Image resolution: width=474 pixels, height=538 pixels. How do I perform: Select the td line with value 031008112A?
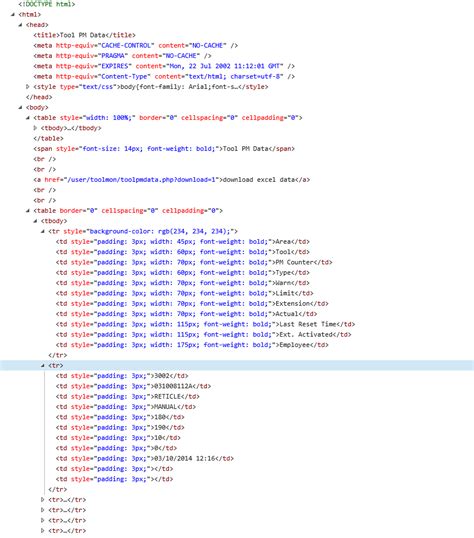click(133, 386)
